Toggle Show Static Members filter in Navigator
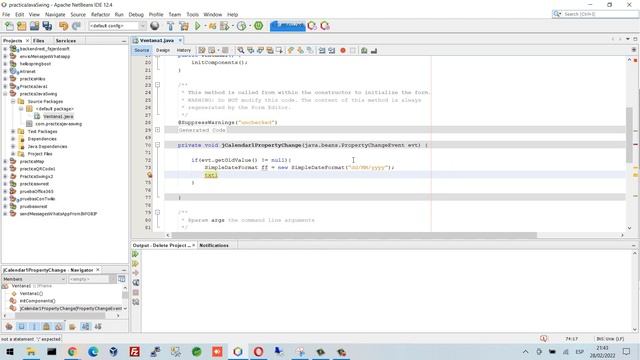 tap(34, 327)
